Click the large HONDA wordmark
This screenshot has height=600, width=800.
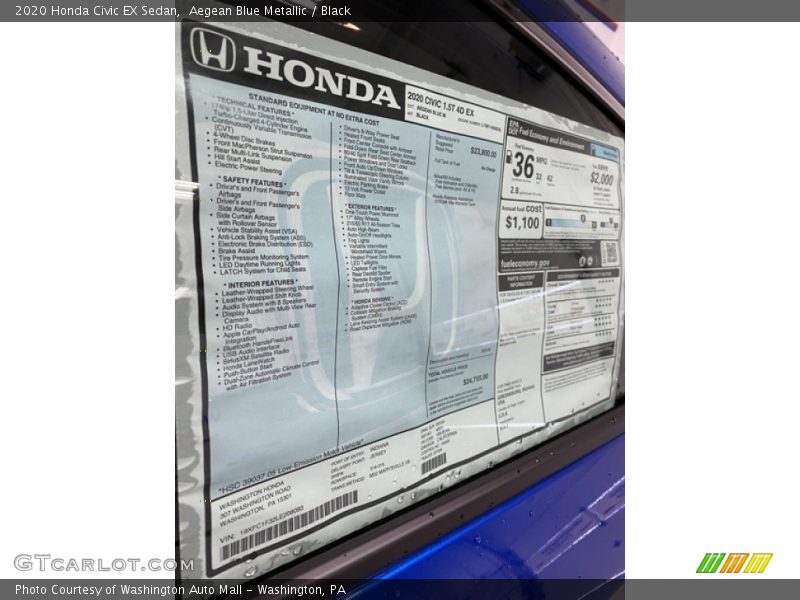pos(320,78)
